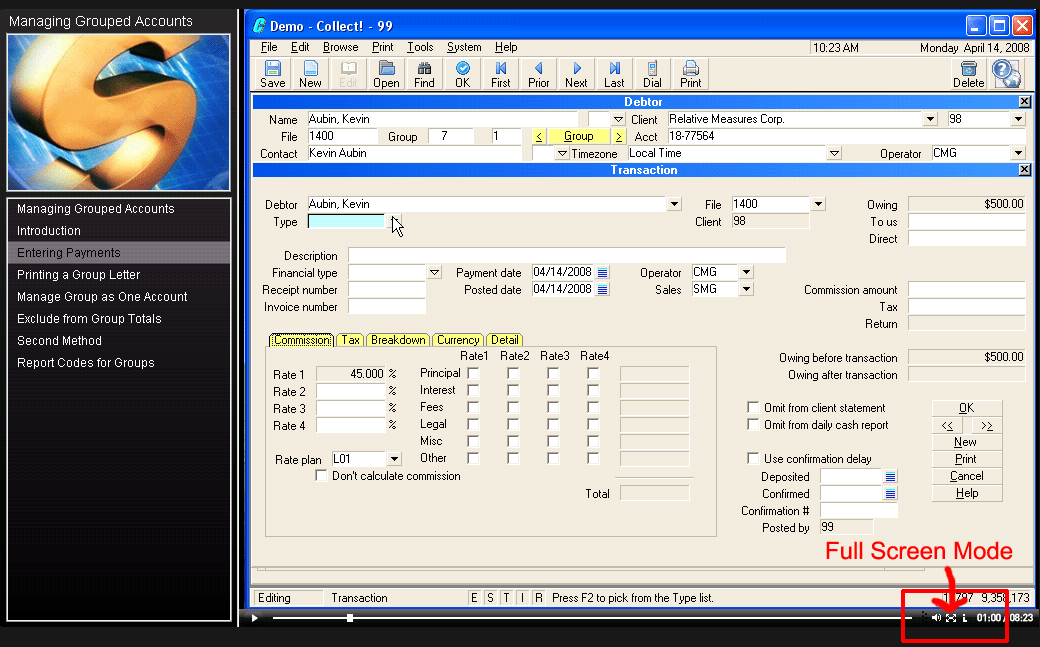The image size is (1040, 647).
Task: Open Deposited date calendar picker icon
Action: [x=890, y=476]
